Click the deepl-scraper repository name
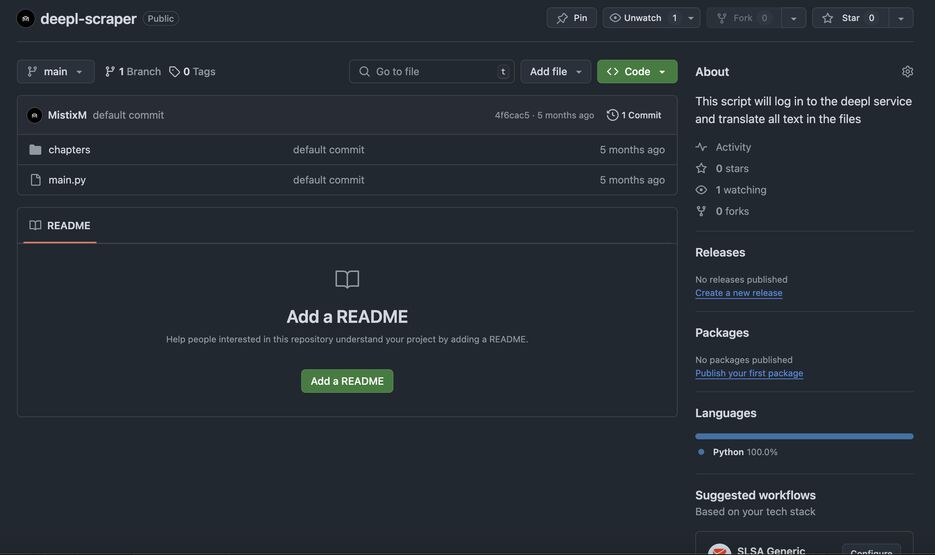 tap(88, 18)
